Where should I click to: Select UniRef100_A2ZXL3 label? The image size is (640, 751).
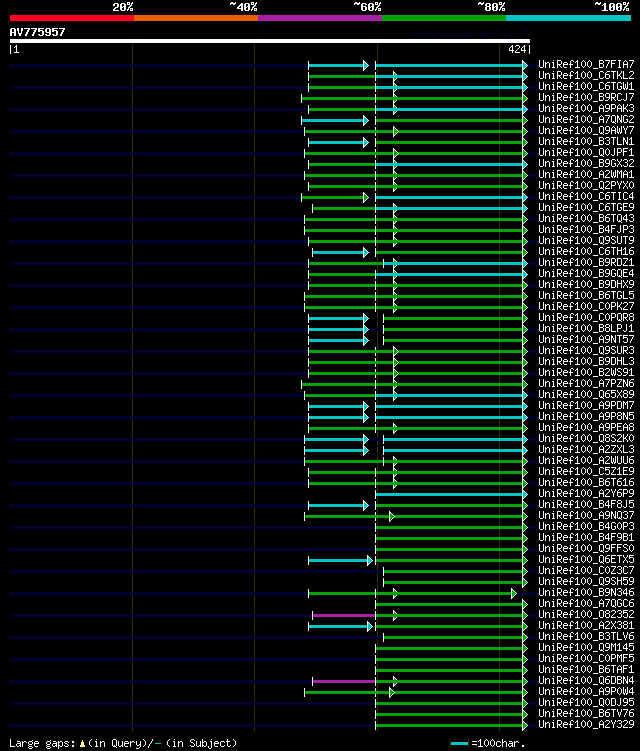coord(586,450)
